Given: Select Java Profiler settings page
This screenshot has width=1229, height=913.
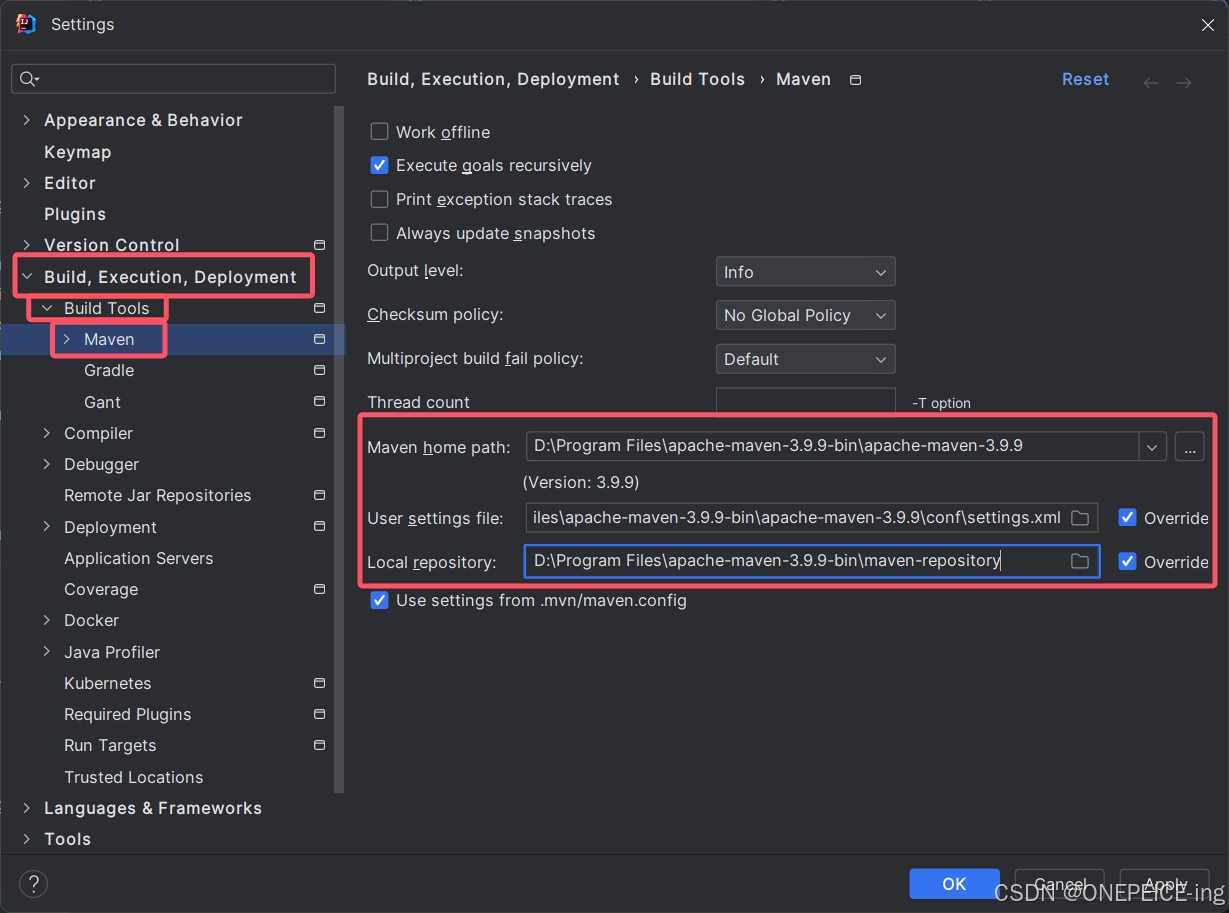Looking at the screenshot, I should (112, 652).
